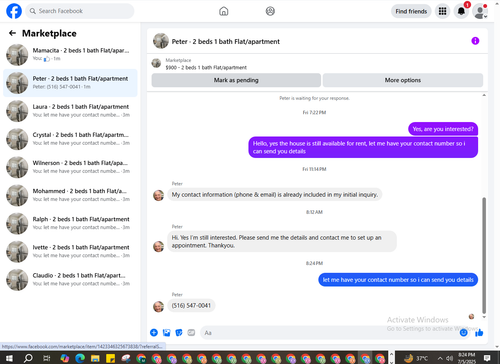Viewport: 500px width, 364px height.
Task: Open the volume speaker tray icon
Action: 449,359
